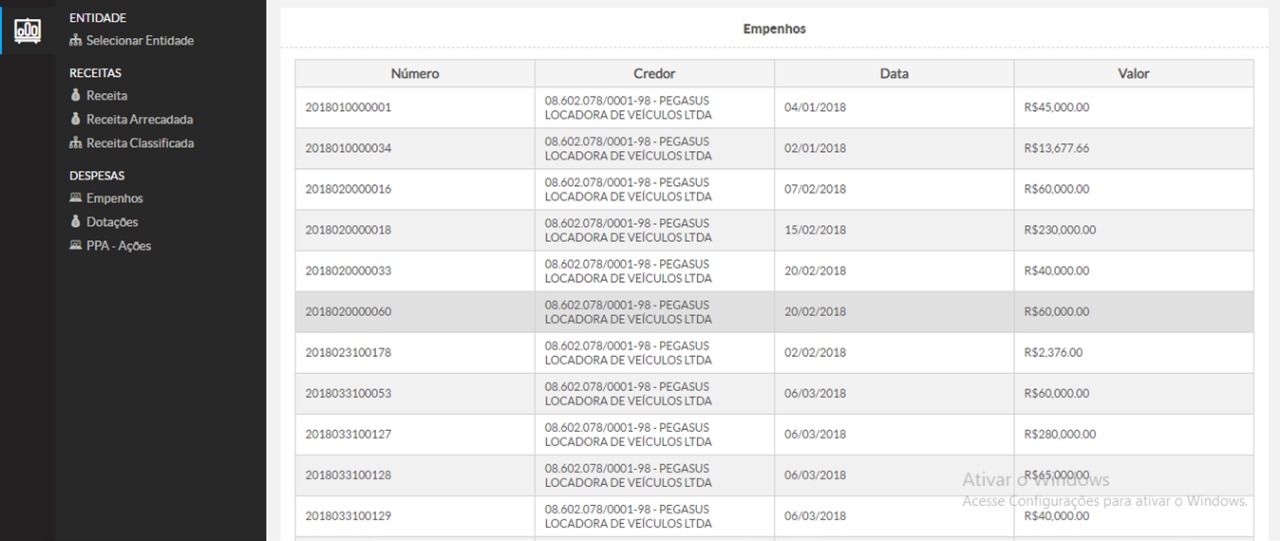The height and width of the screenshot is (541, 1280).
Task: Click the R$13,677.66 value cell
Action: coord(1057,149)
